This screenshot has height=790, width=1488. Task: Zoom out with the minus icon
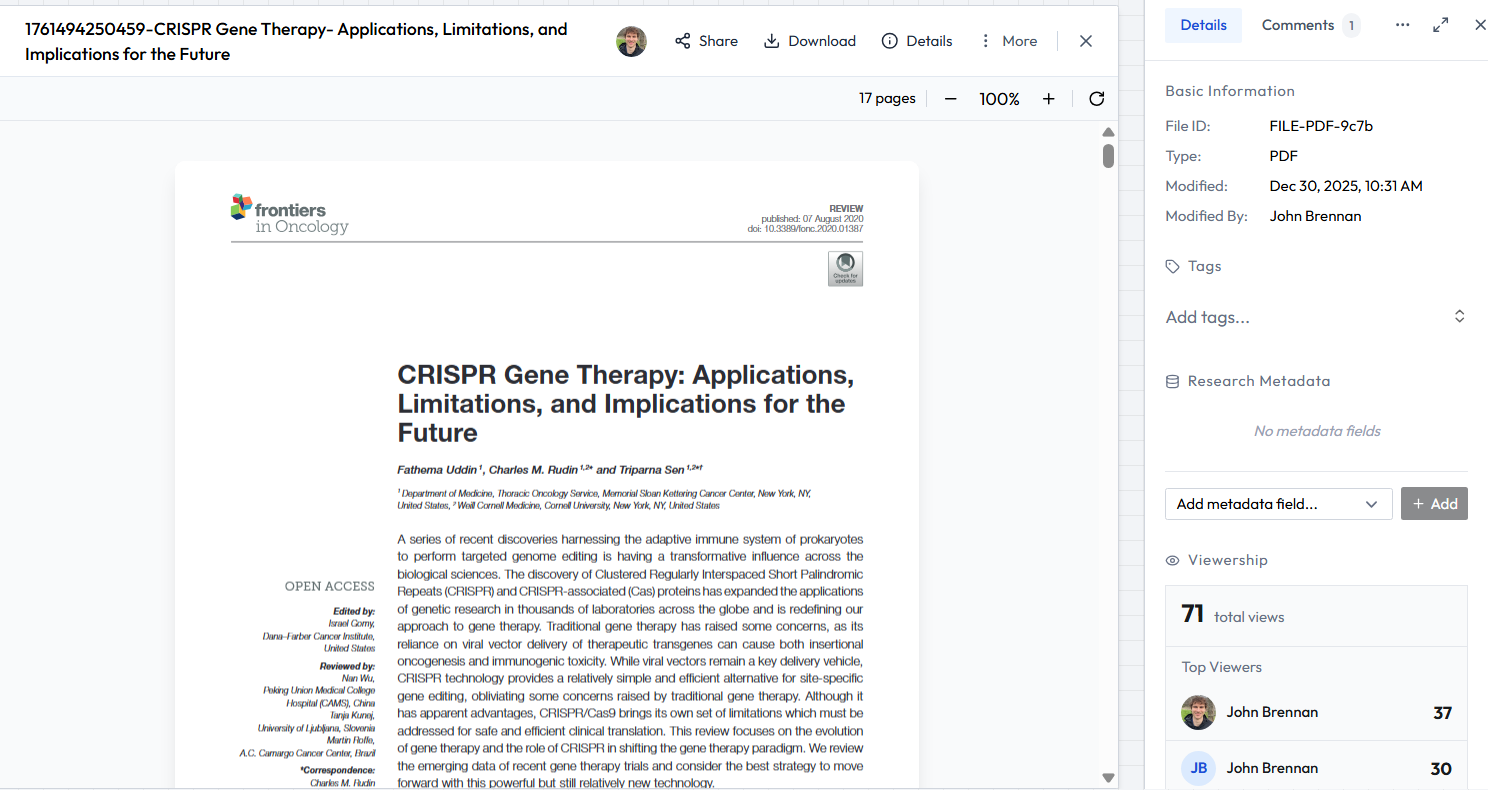click(951, 99)
